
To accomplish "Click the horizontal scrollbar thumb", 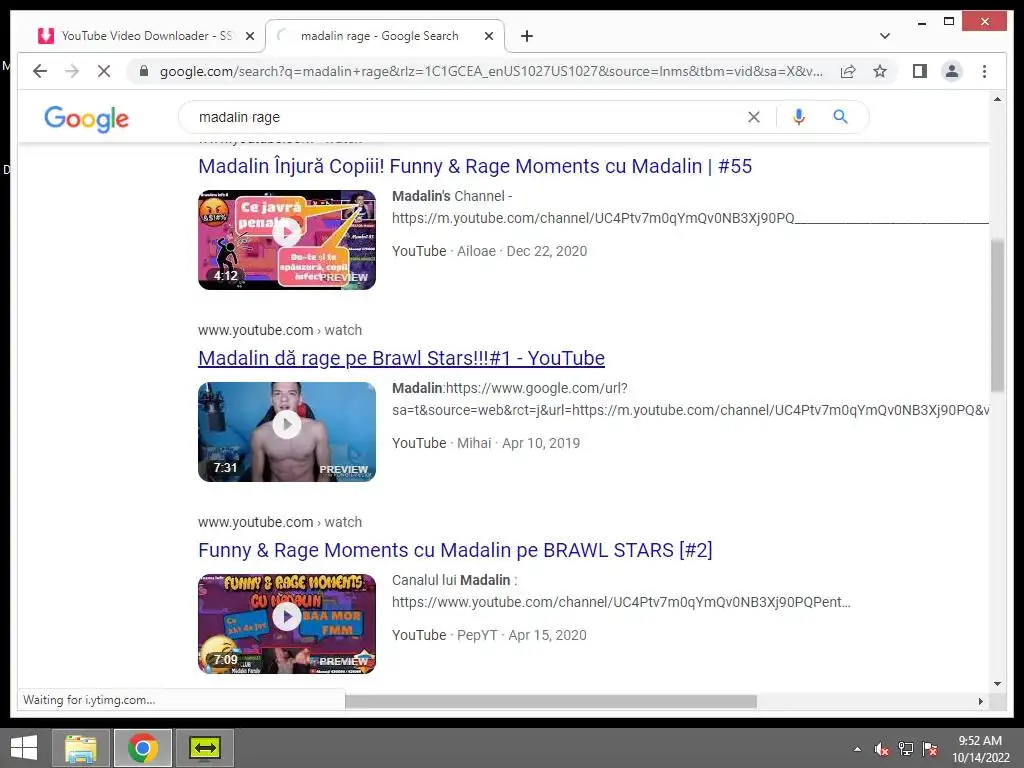I will (x=551, y=701).
